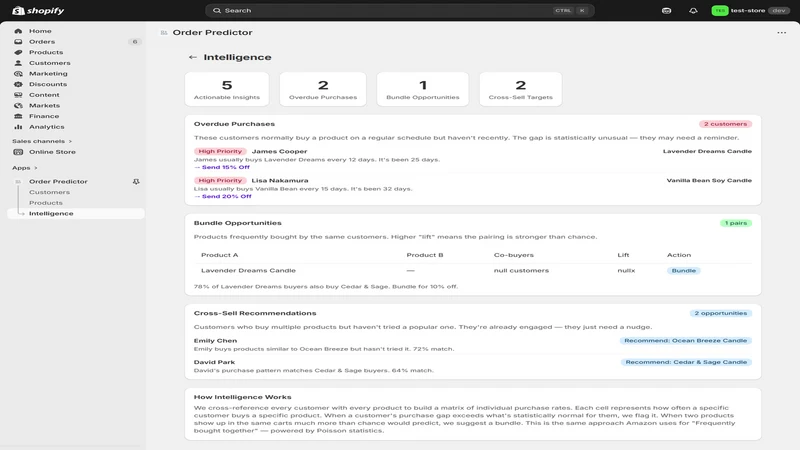Click Lisa Nakamura's name
The height and width of the screenshot is (450, 800).
[280, 181]
